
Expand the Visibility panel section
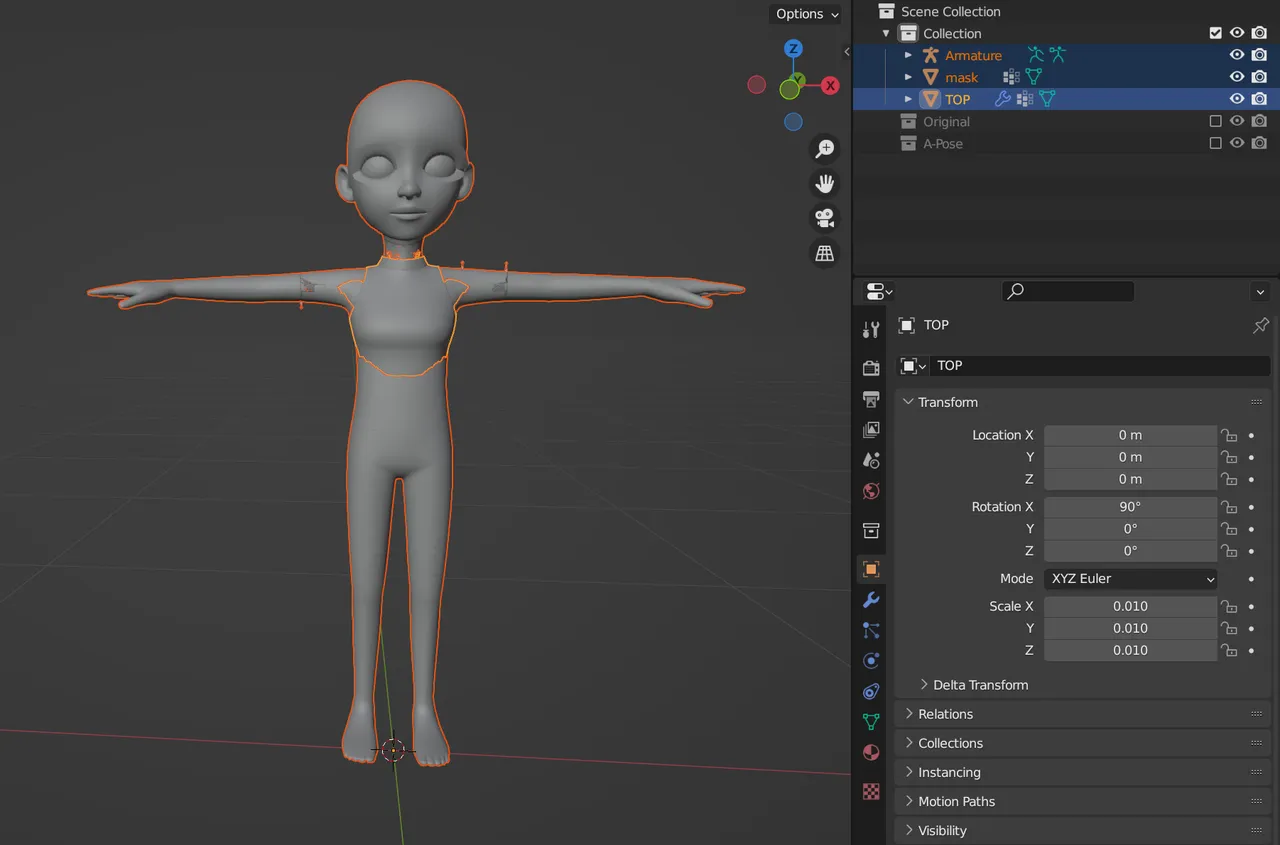click(941, 830)
